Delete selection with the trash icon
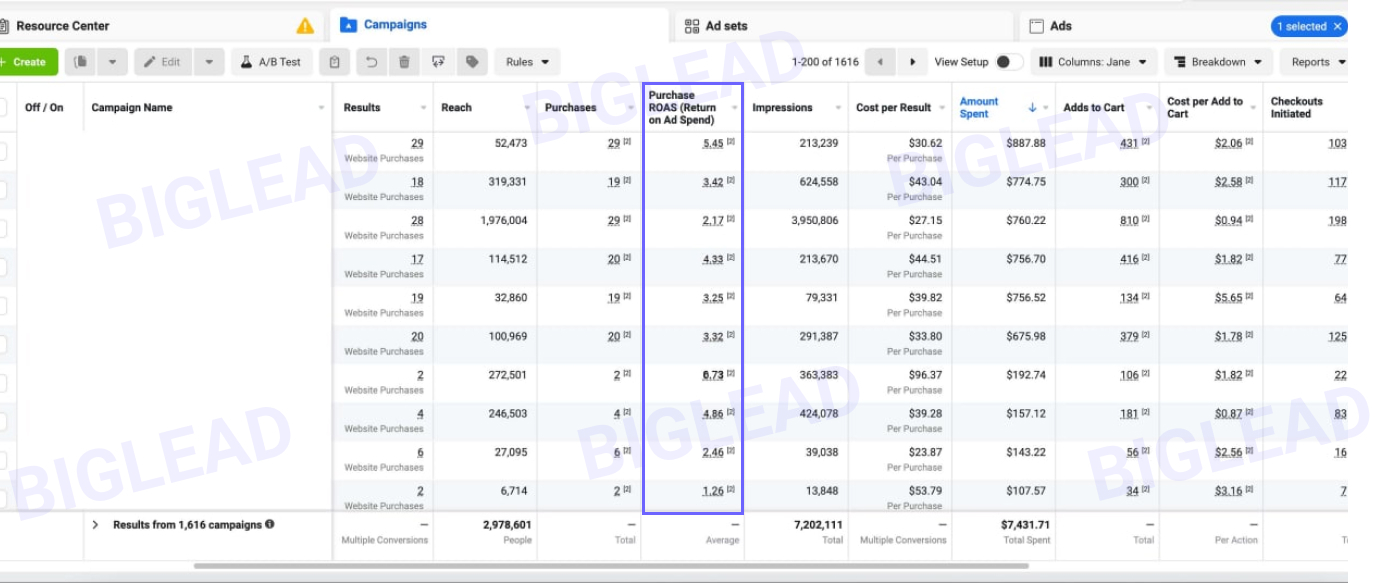This screenshot has height=583, width=1400. 404,62
